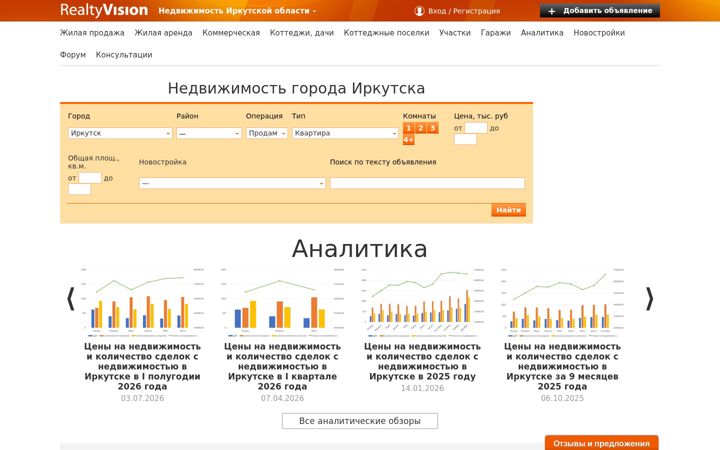The image size is (720, 450).
Task: Open Жилая продажа menu item
Action: pyautogui.click(x=92, y=33)
